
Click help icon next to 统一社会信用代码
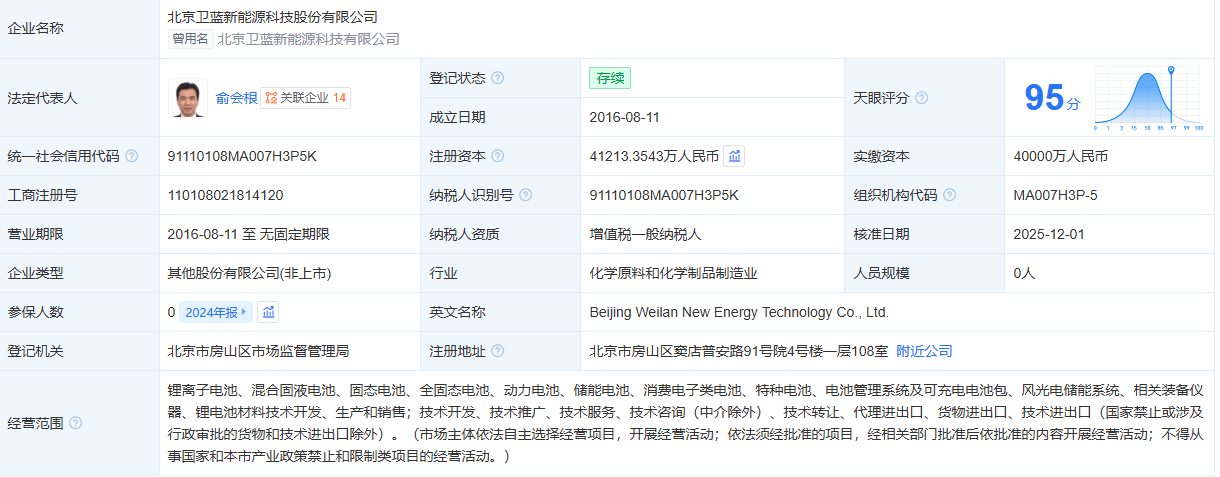click(x=131, y=157)
